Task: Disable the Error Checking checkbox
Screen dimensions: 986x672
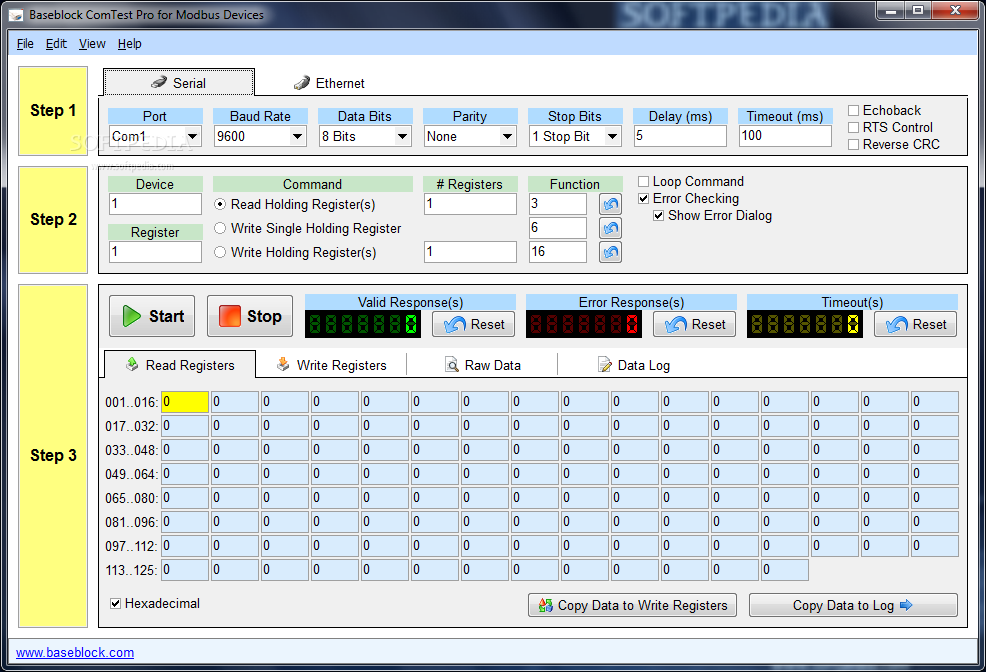Action: click(x=643, y=199)
